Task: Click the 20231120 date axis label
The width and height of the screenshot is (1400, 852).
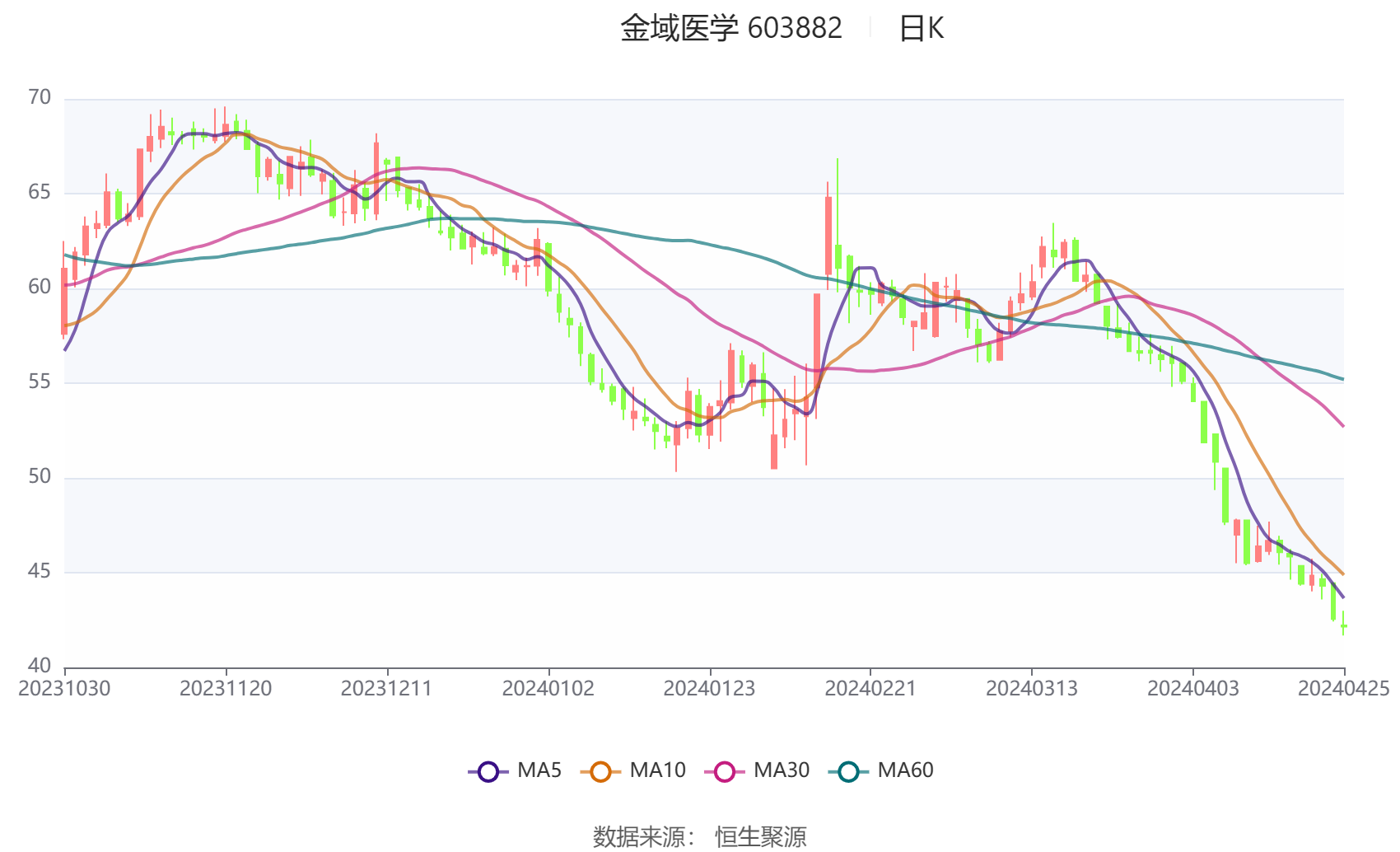Action: (226, 689)
